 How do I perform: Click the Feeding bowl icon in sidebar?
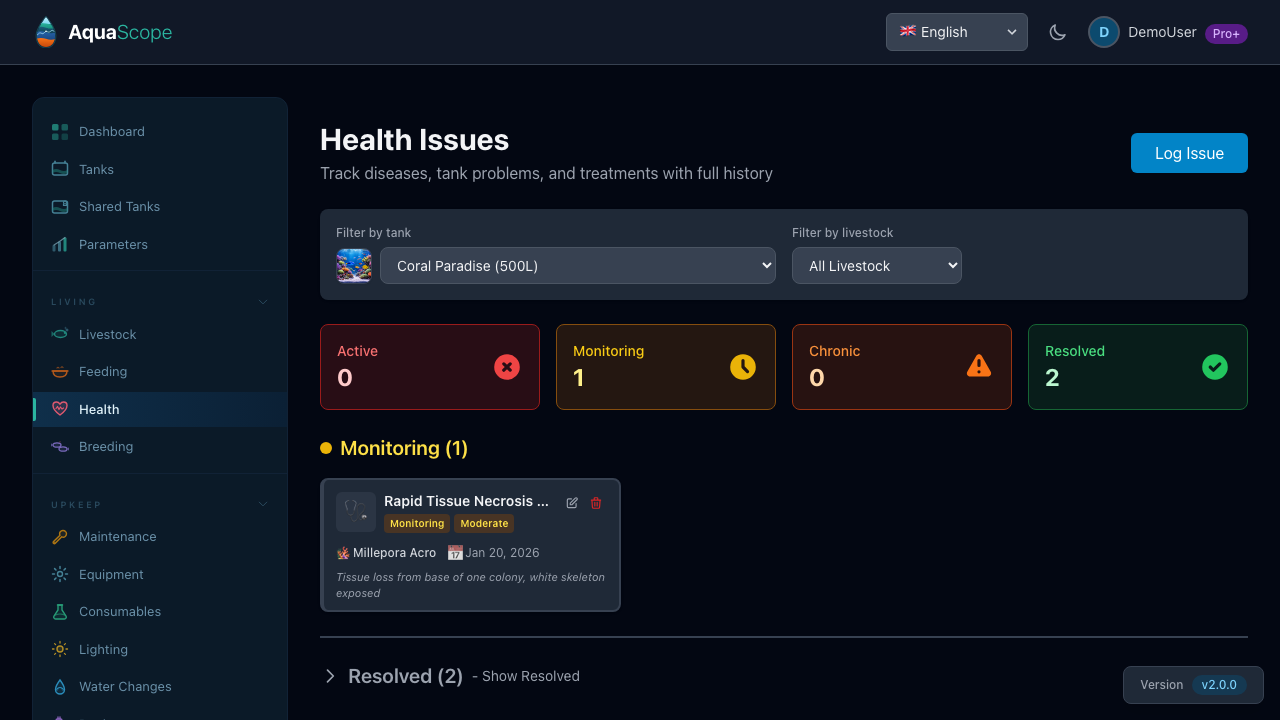tap(60, 372)
